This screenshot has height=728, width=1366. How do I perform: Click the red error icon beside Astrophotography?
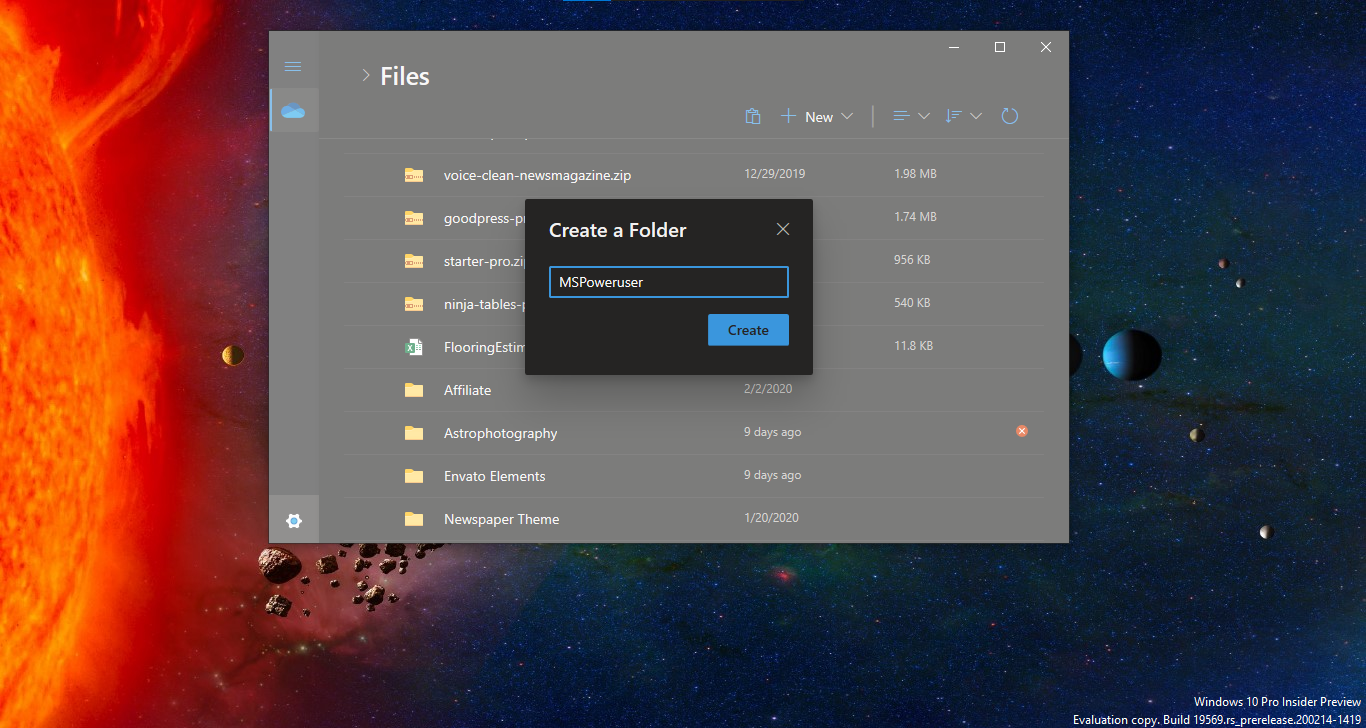[x=1021, y=431]
